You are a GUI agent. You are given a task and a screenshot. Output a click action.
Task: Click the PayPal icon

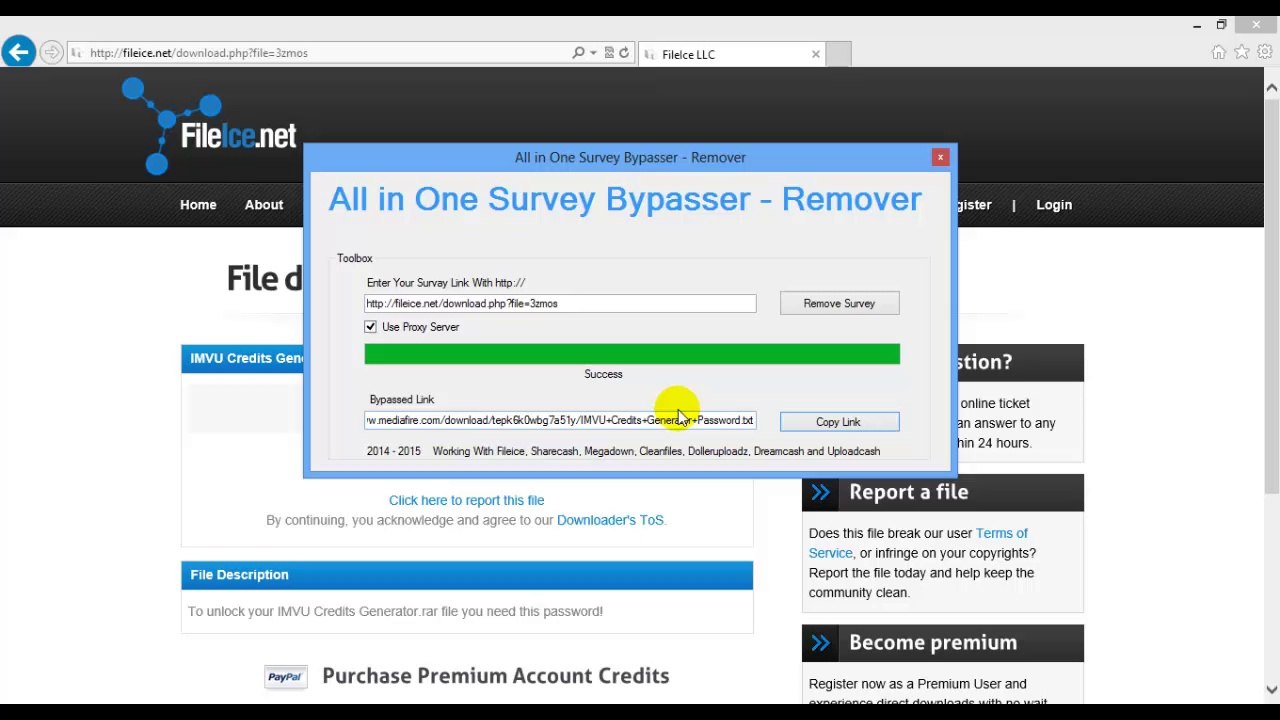pos(284,677)
